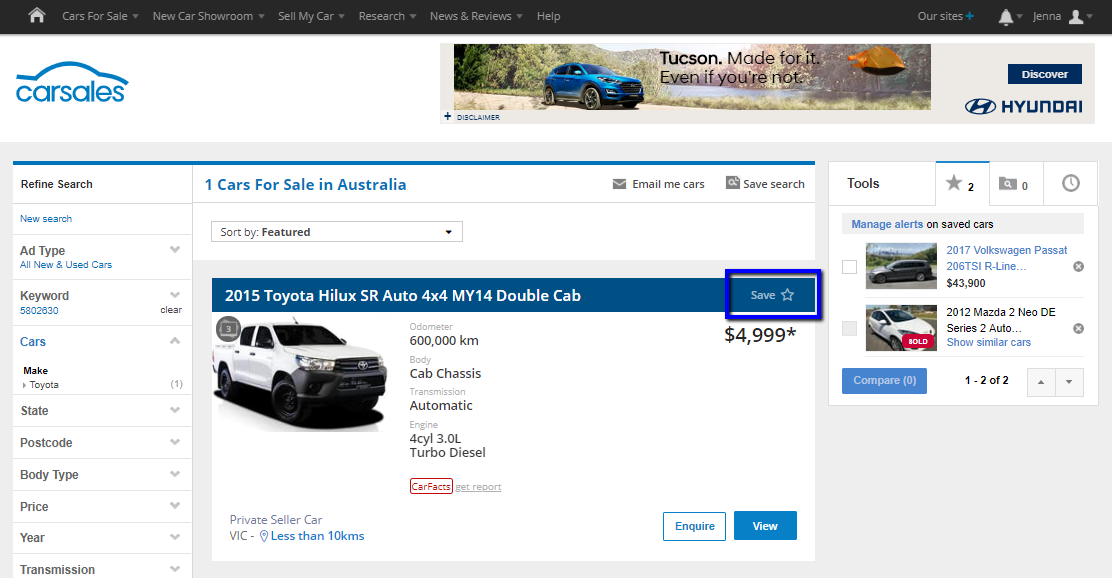Viewport: 1112px width, 578px height.
Task: Expand the Ad Type filter
Action: [174, 250]
